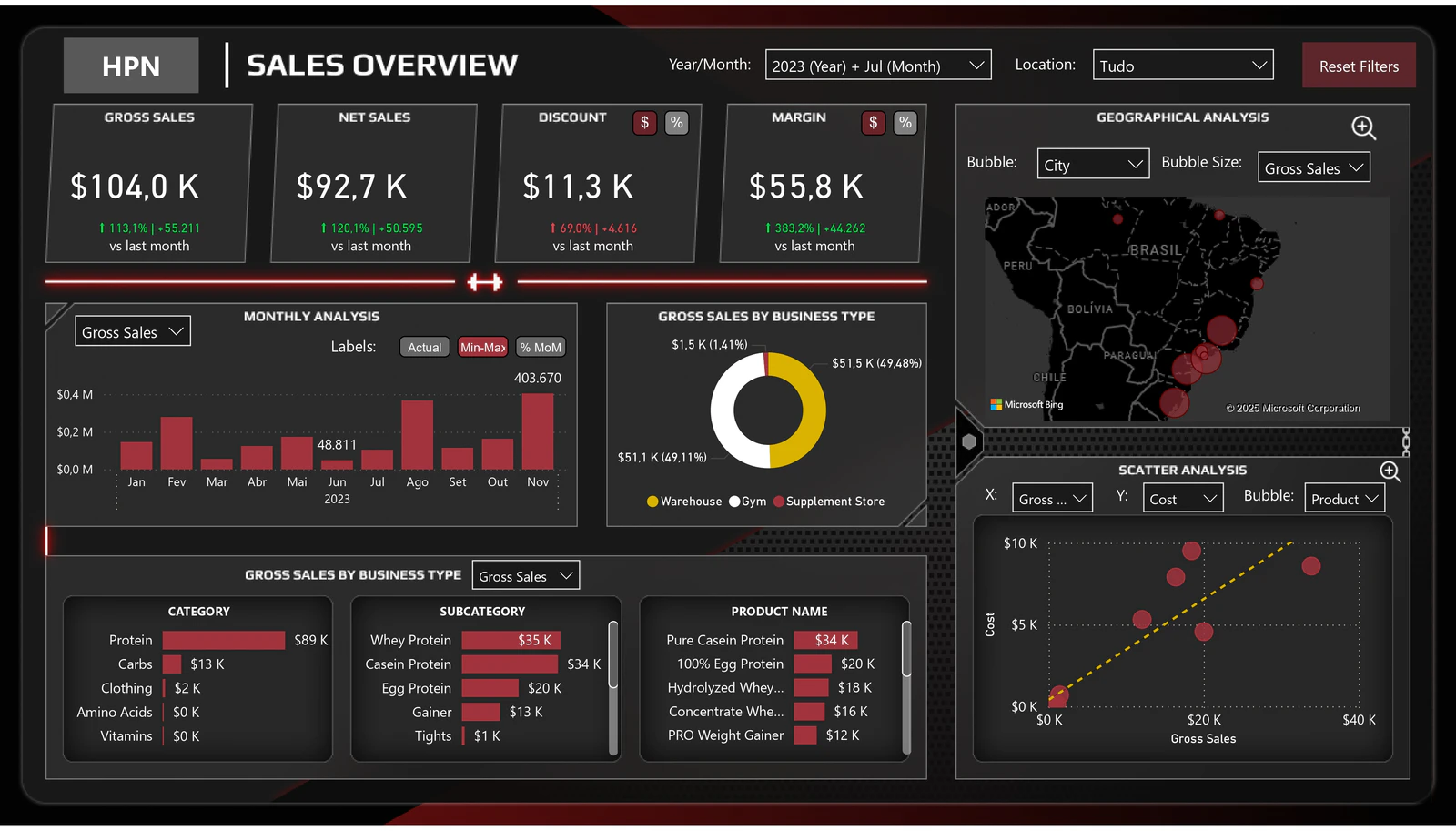The height and width of the screenshot is (831, 1456).
Task: Switch Margin card to dollar value
Action: [x=874, y=123]
